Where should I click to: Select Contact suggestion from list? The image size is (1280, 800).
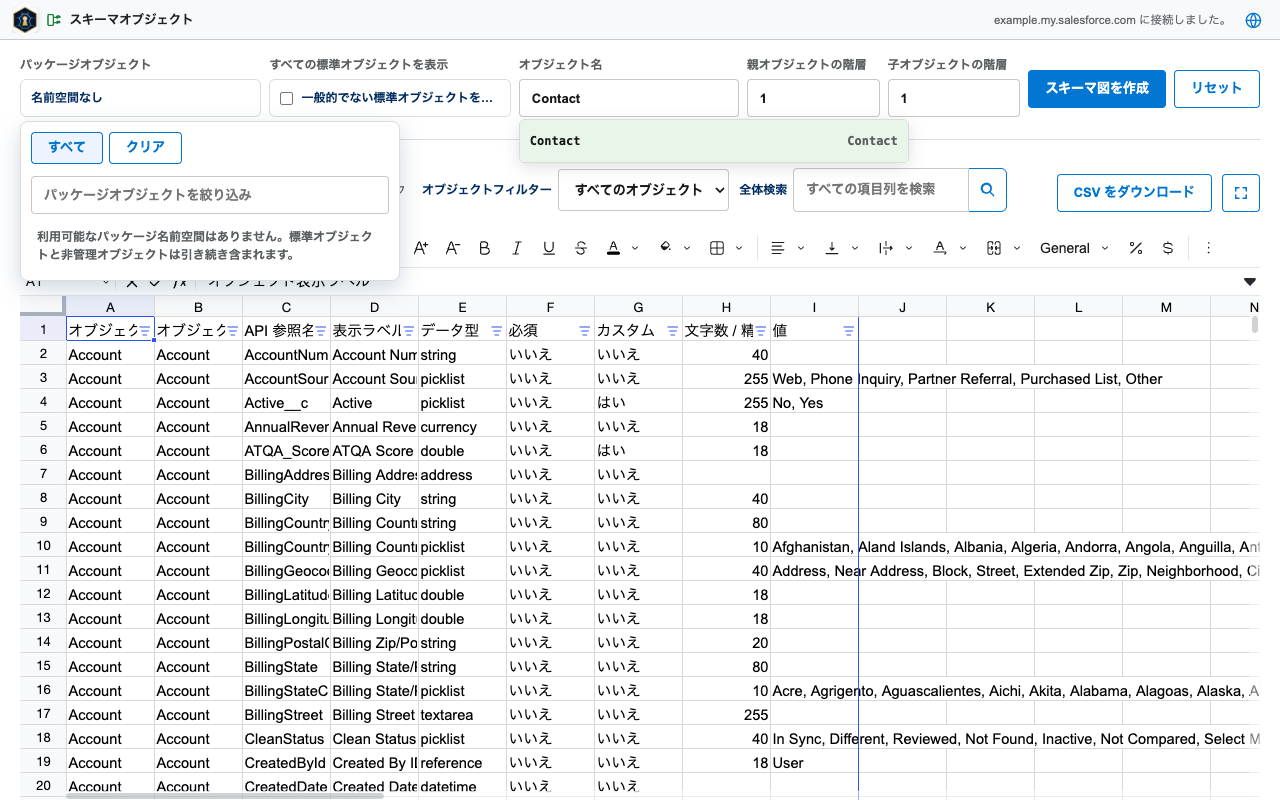(x=714, y=141)
